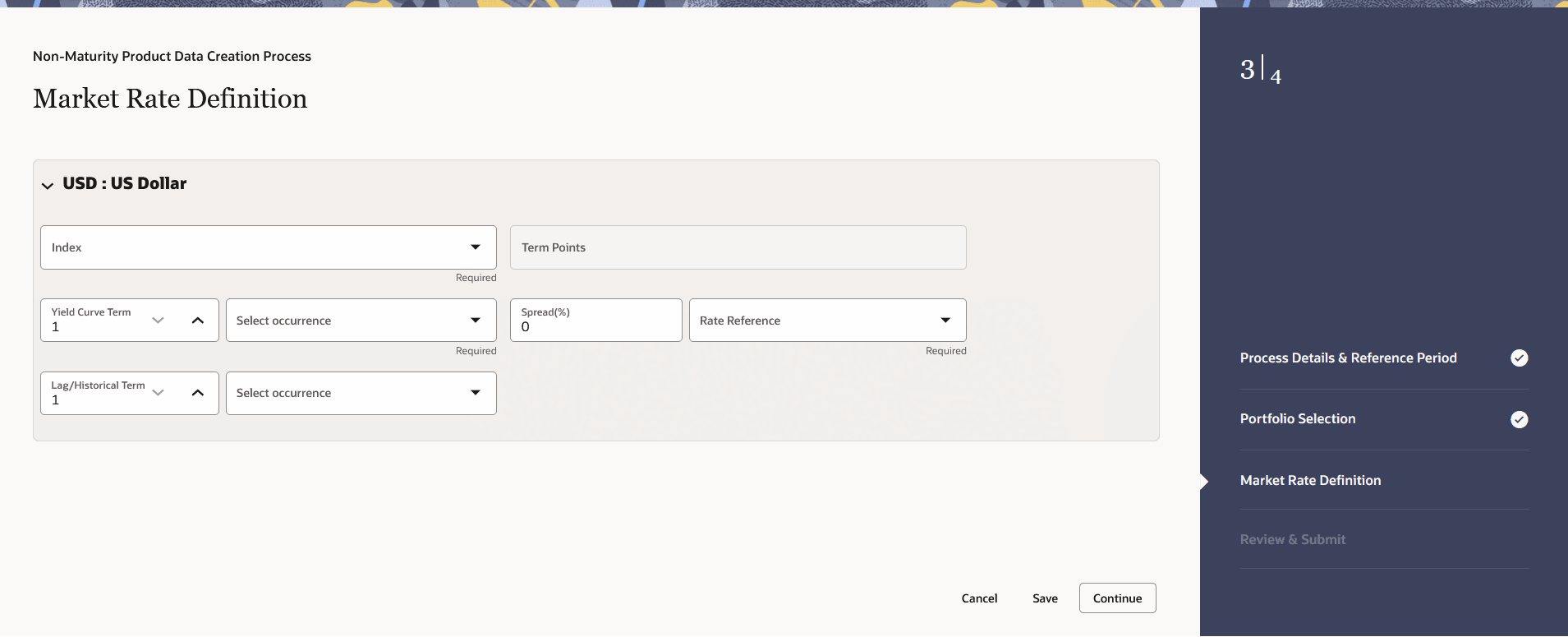
Task: Click the step 3 of 4 indicator
Action: [1261, 70]
